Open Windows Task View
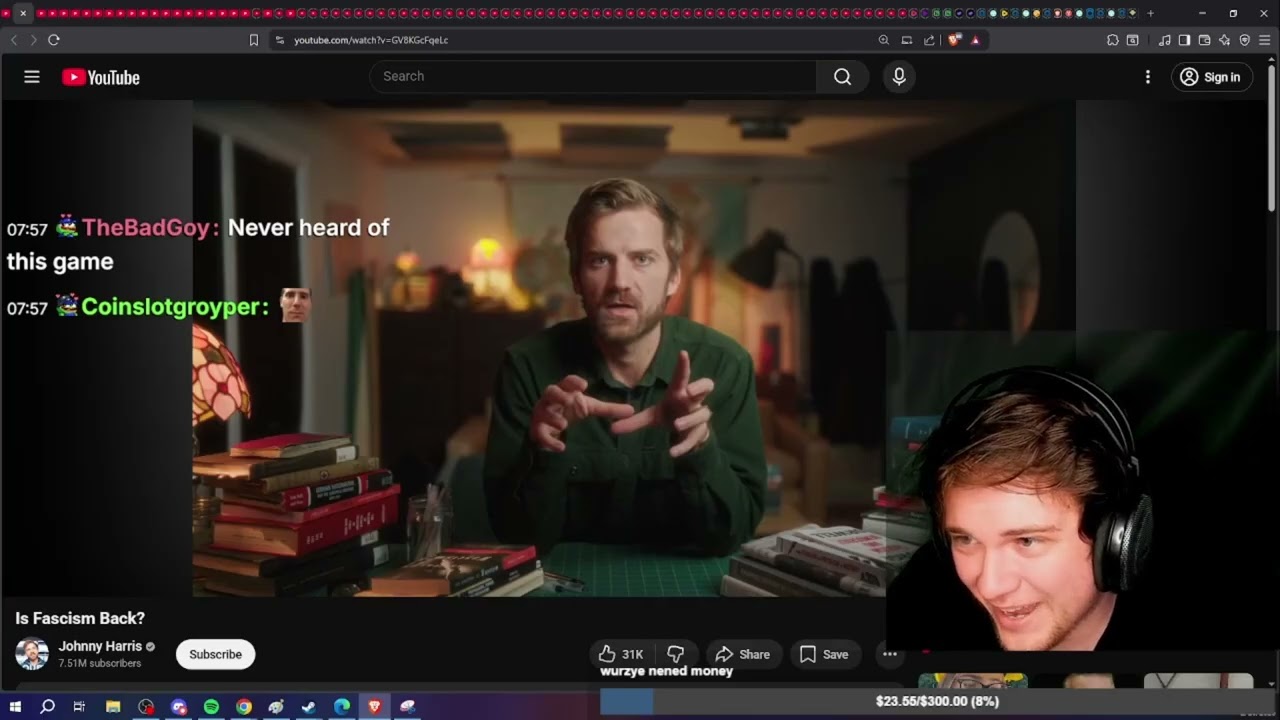This screenshot has height=720, width=1280. (x=80, y=706)
